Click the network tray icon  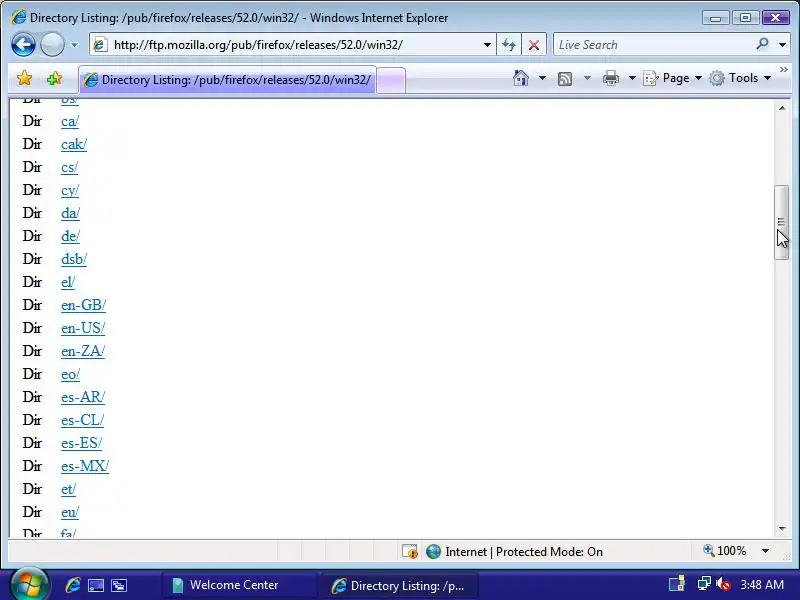pyautogui.click(x=704, y=584)
